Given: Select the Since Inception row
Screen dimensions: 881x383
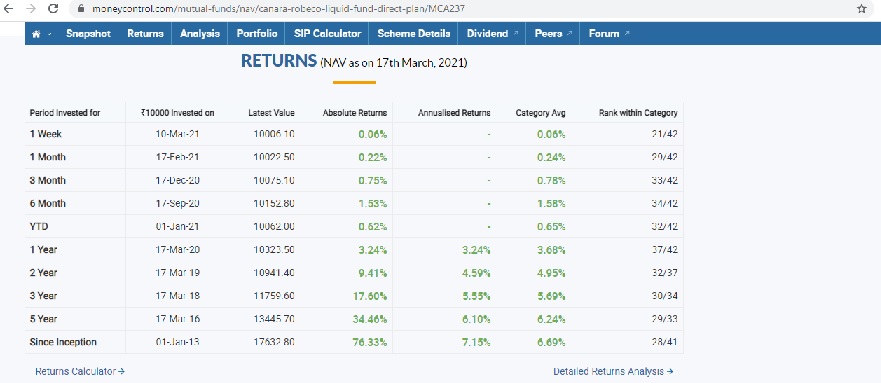Looking at the screenshot, I should tap(354, 342).
